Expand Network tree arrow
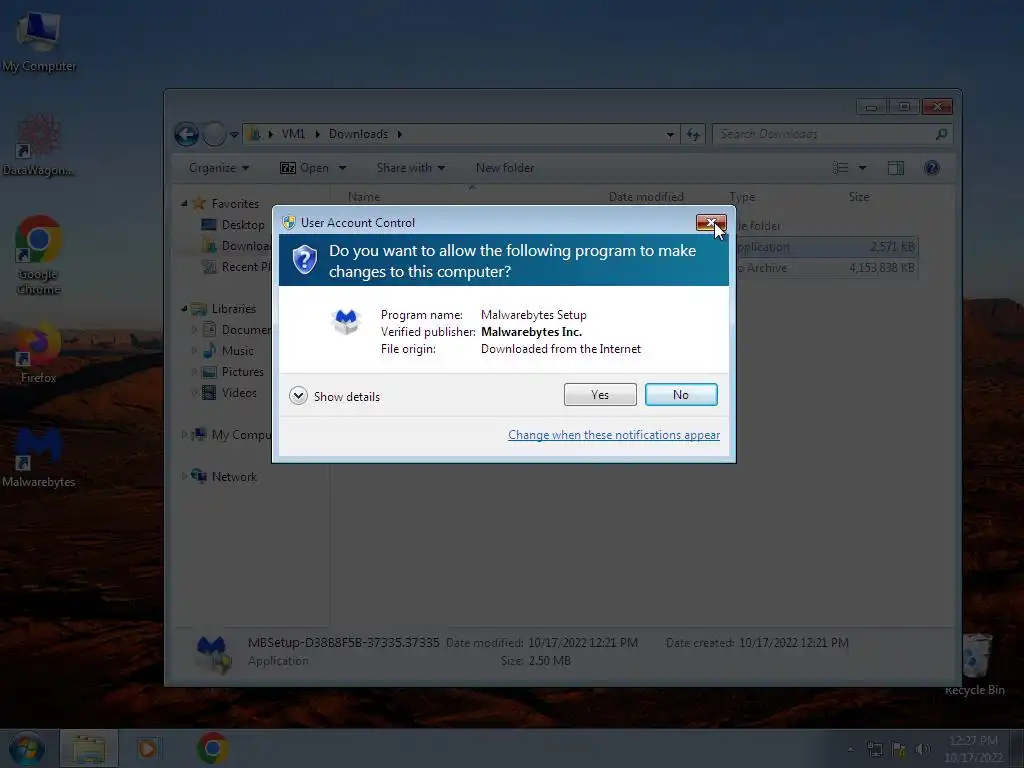 (184, 477)
